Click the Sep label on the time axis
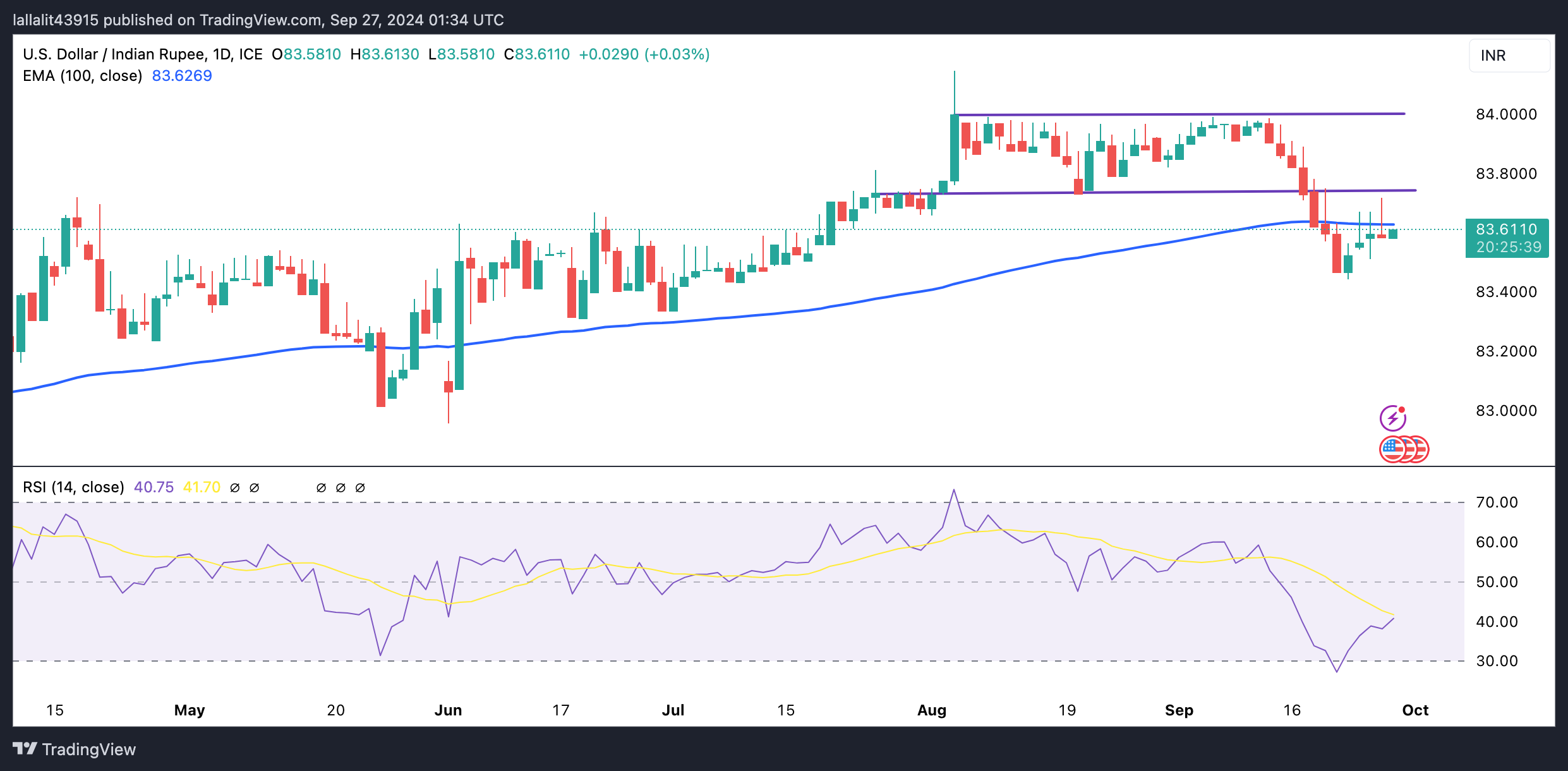 tap(1179, 710)
